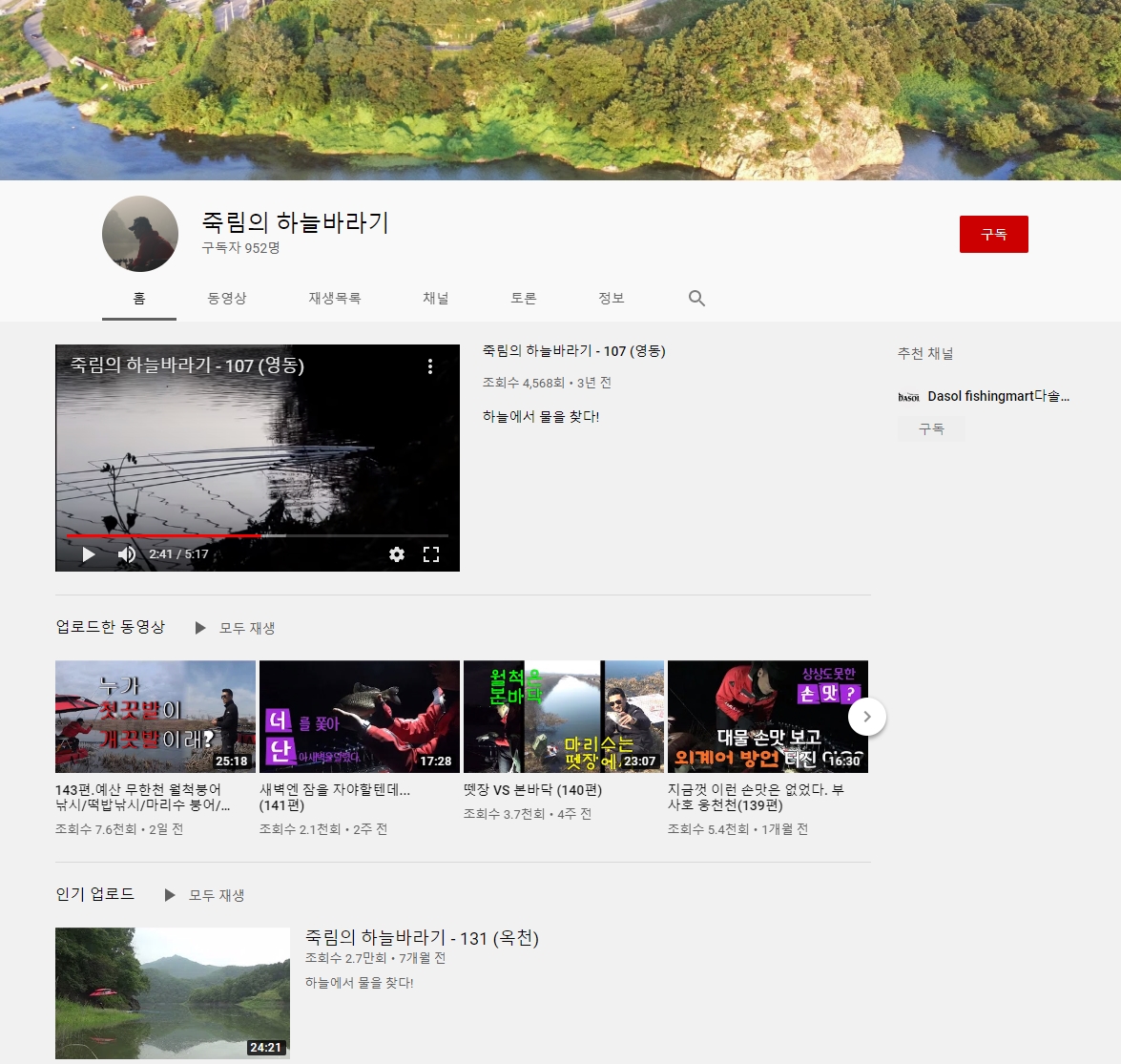Play all videos under 인기 업로드
The image size is (1121, 1064).
[205, 895]
